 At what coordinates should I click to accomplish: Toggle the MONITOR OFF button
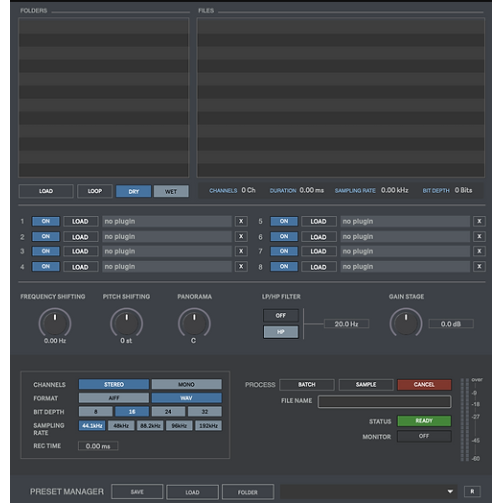click(x=424, y=436)
